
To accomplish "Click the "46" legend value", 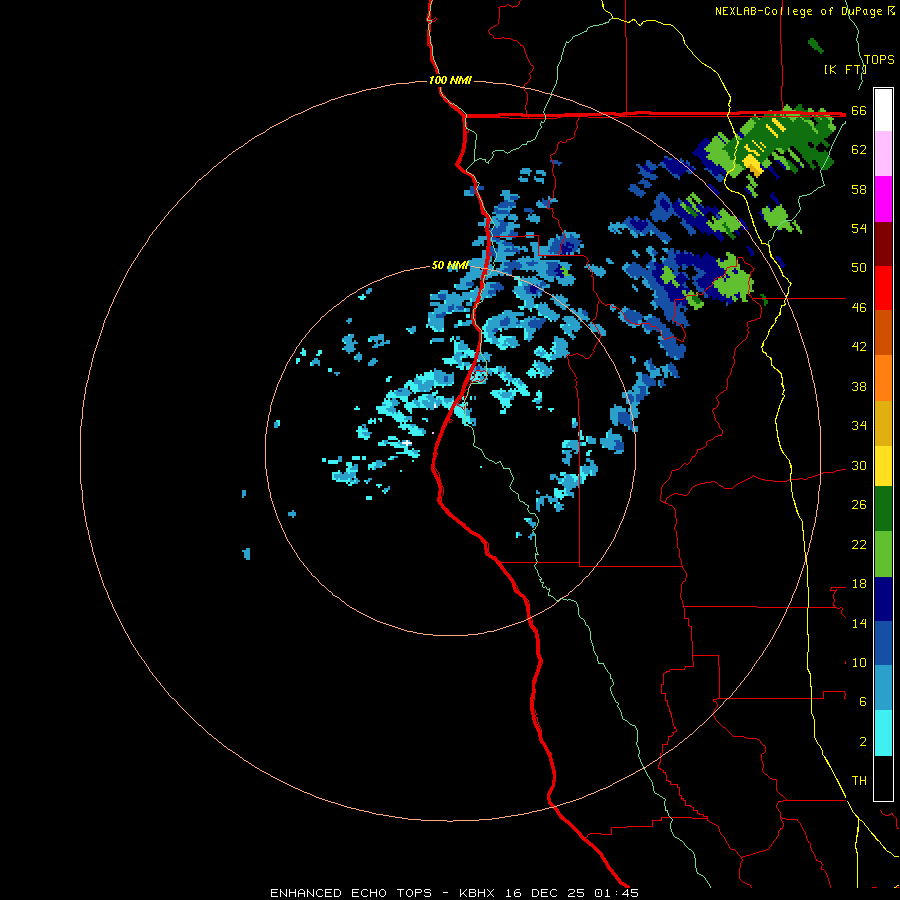I will pos(859,307).
